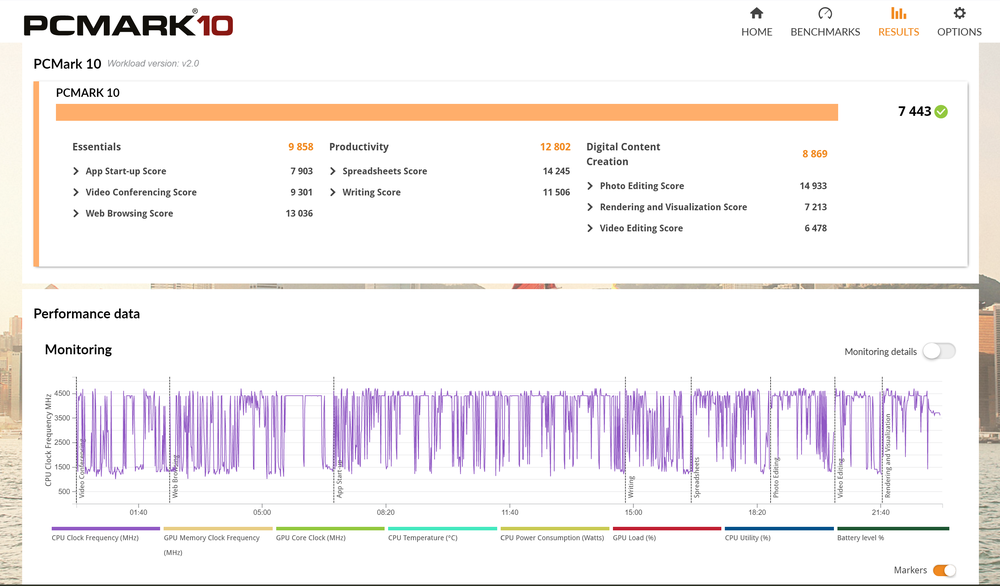
Task: Click the Digital Content Creation heading
Action: [x=623, y=154]
